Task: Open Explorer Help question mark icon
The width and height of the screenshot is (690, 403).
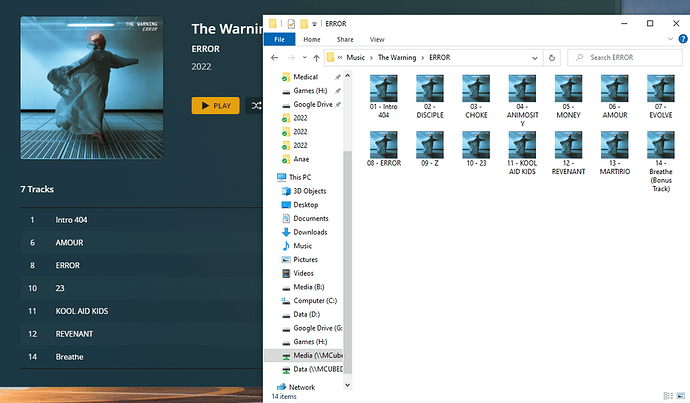Action: point(683,39)
